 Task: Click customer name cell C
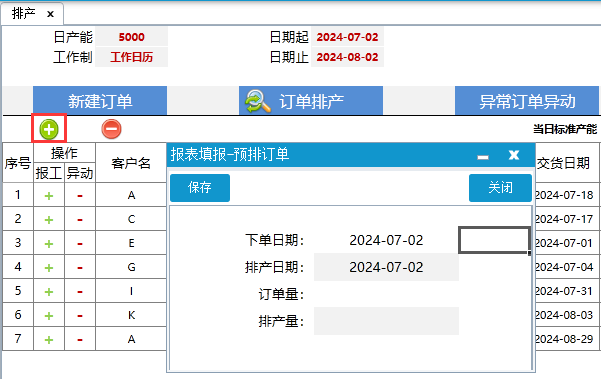pyautogui.click(x=131, y=219)
